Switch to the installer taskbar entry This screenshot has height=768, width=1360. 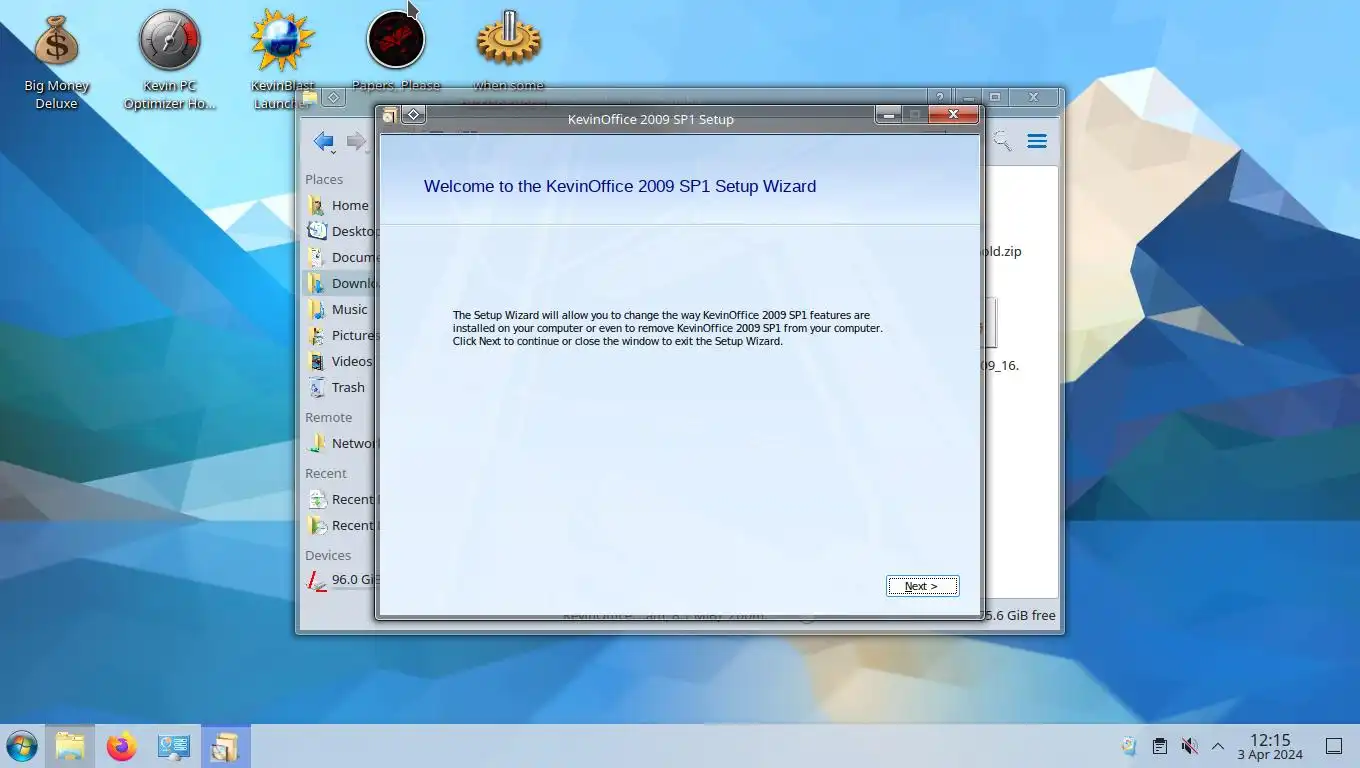pos(225,746)
